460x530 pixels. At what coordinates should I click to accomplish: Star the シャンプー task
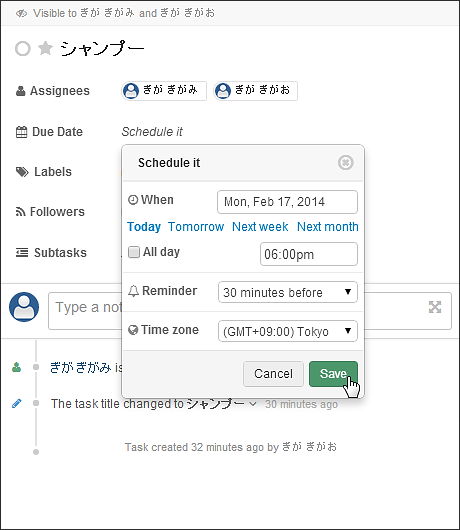pos(45,48)
